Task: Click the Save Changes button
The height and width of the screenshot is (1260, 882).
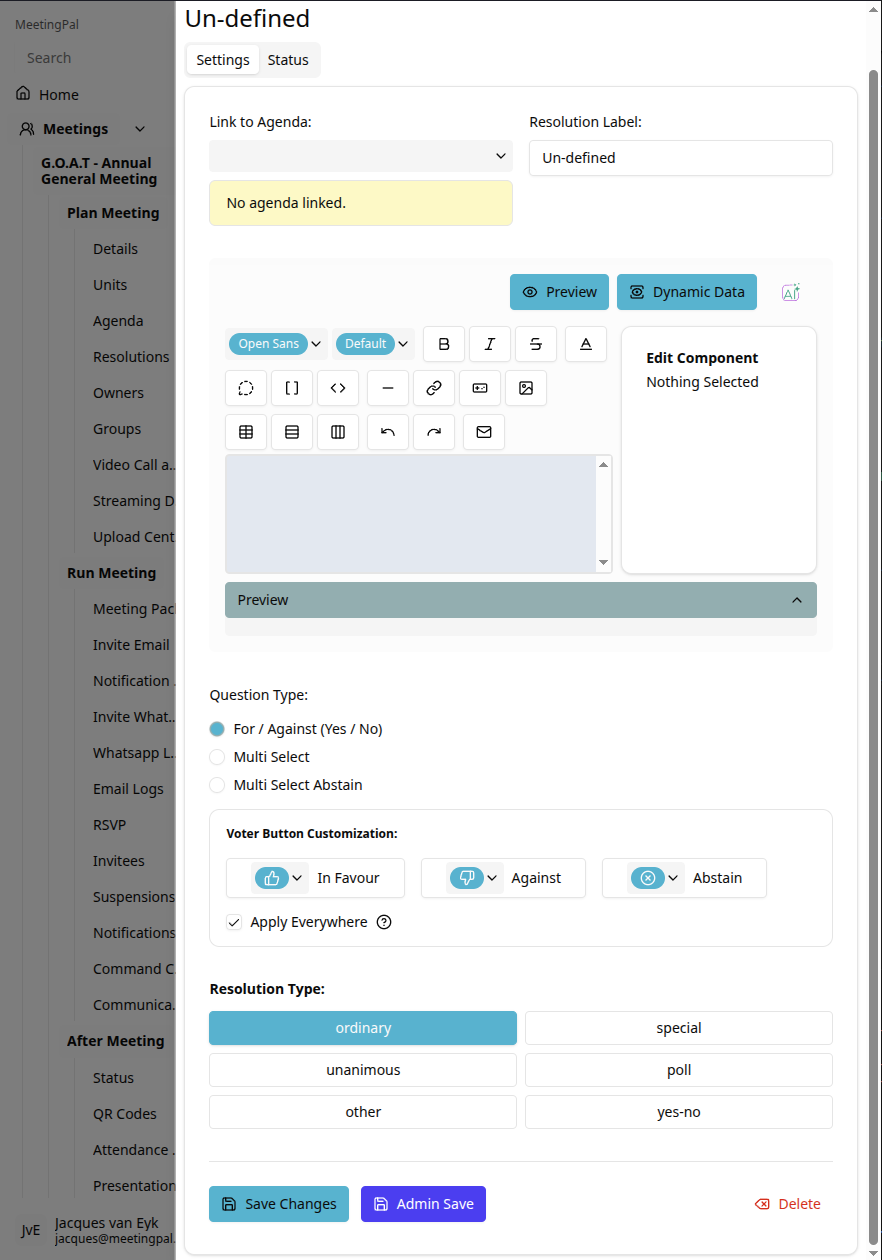Action: 279,1204
